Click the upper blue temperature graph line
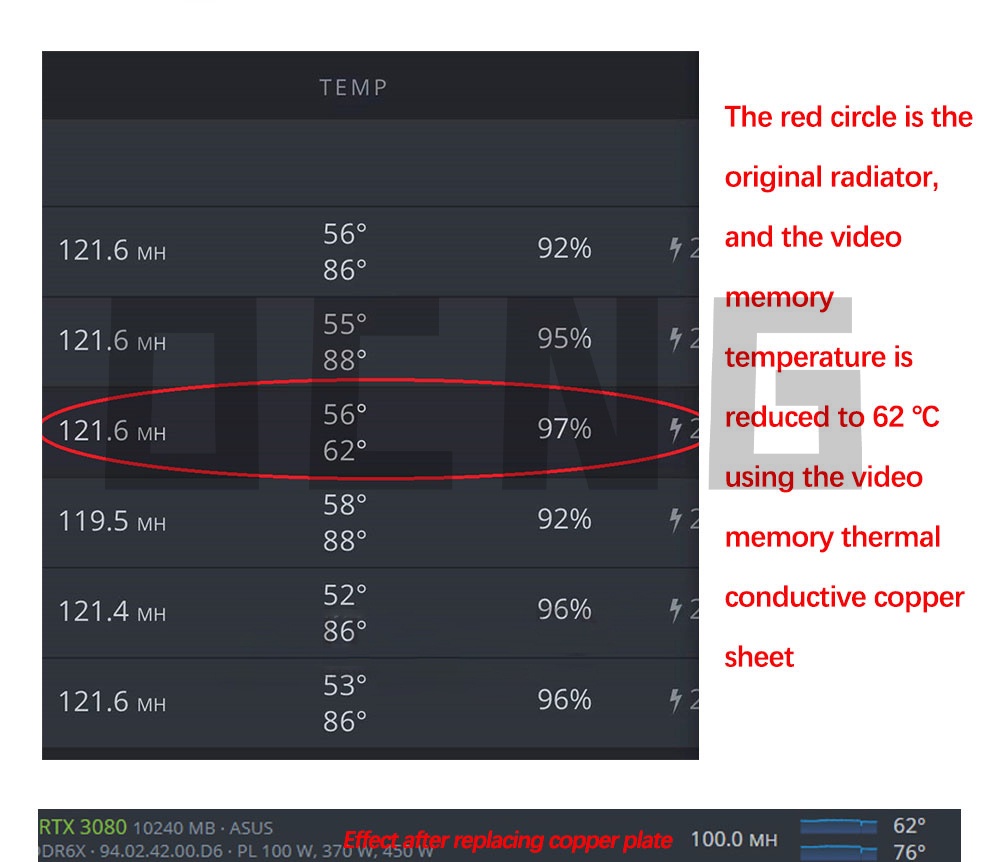Viewport: 1000px width, 862px height. [x=838, y=827]
